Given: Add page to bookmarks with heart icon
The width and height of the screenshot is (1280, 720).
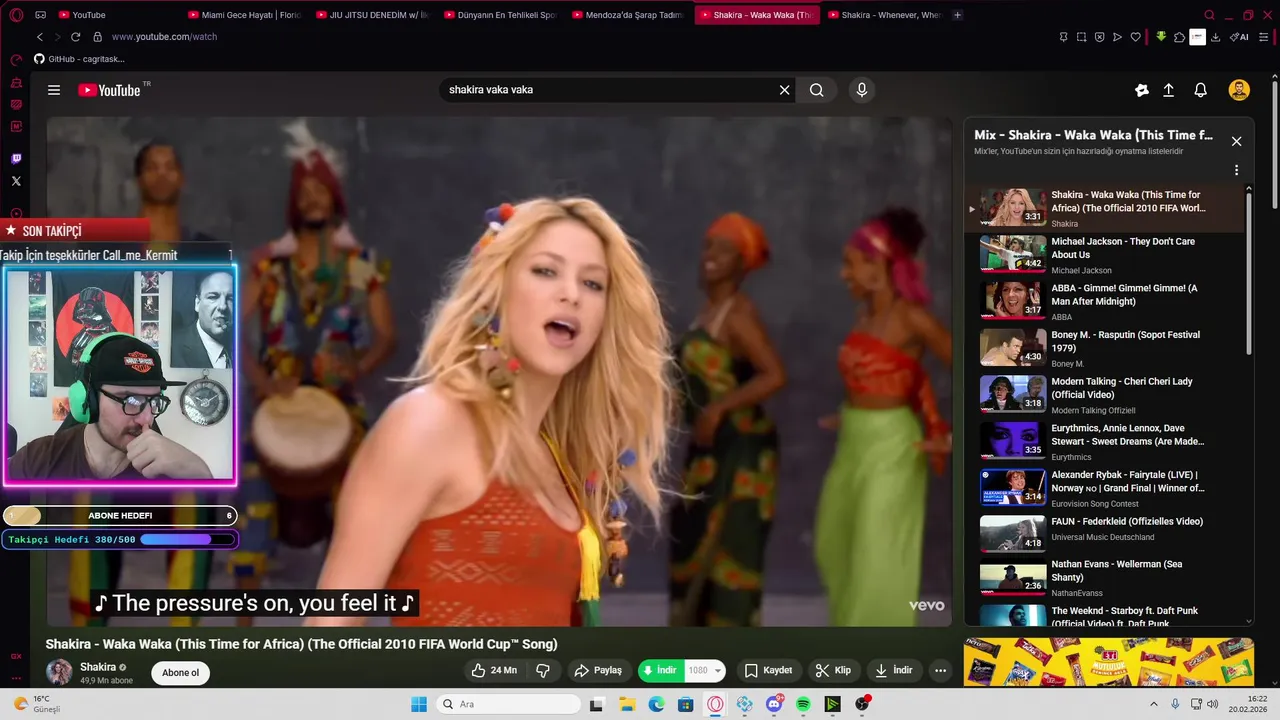Looking at the screenshot, I should [x=1135, y=37].
